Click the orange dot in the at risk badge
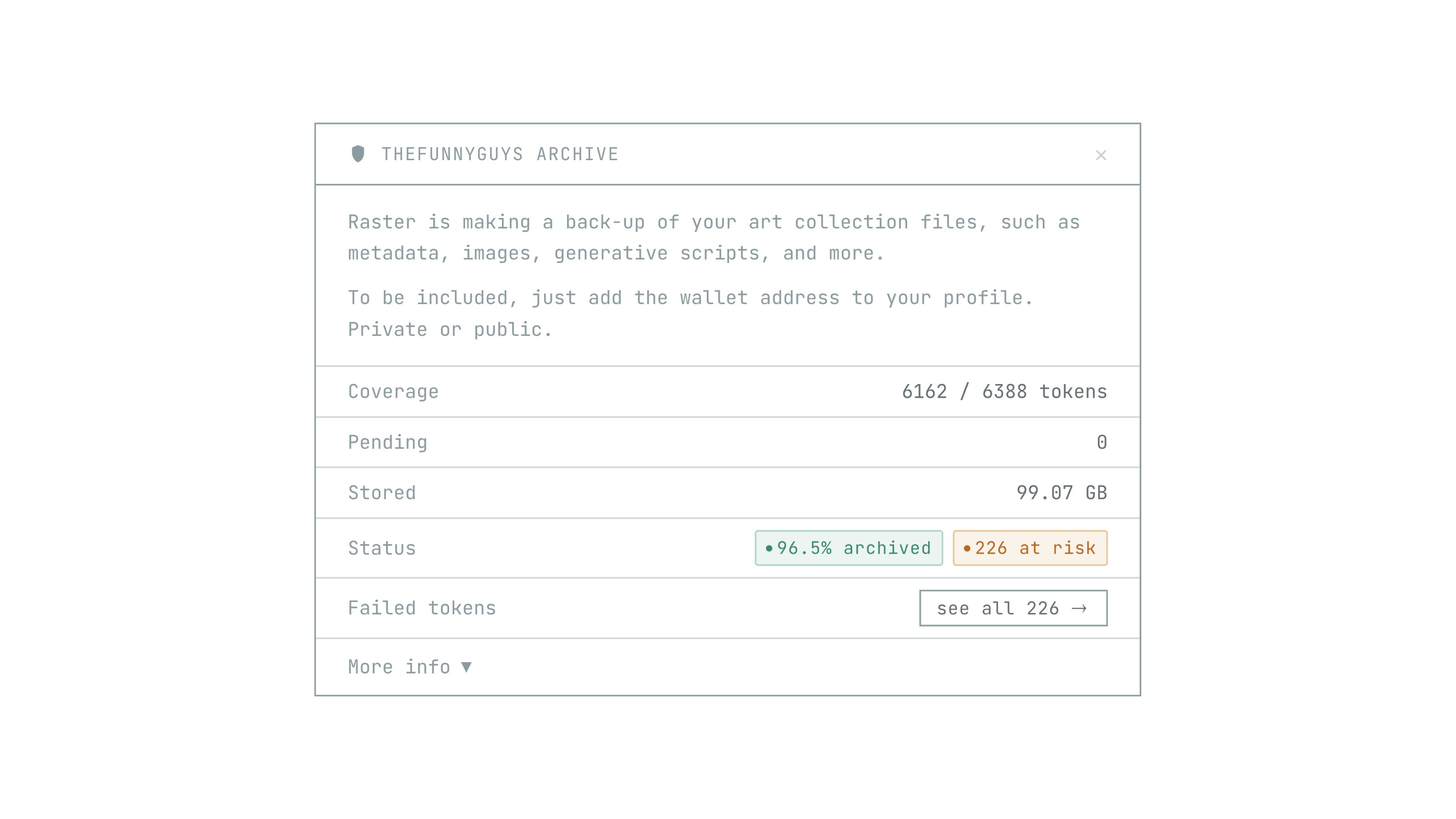1456x819 pixels. [x=966, y=548]
